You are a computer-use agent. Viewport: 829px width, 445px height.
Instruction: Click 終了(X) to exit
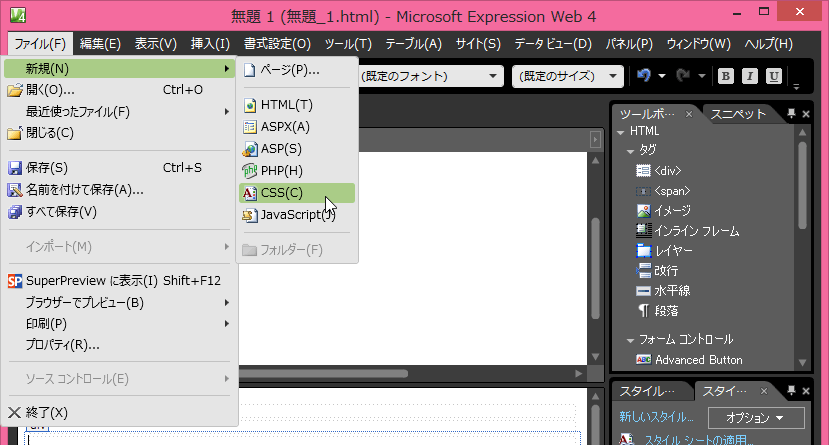119,412
